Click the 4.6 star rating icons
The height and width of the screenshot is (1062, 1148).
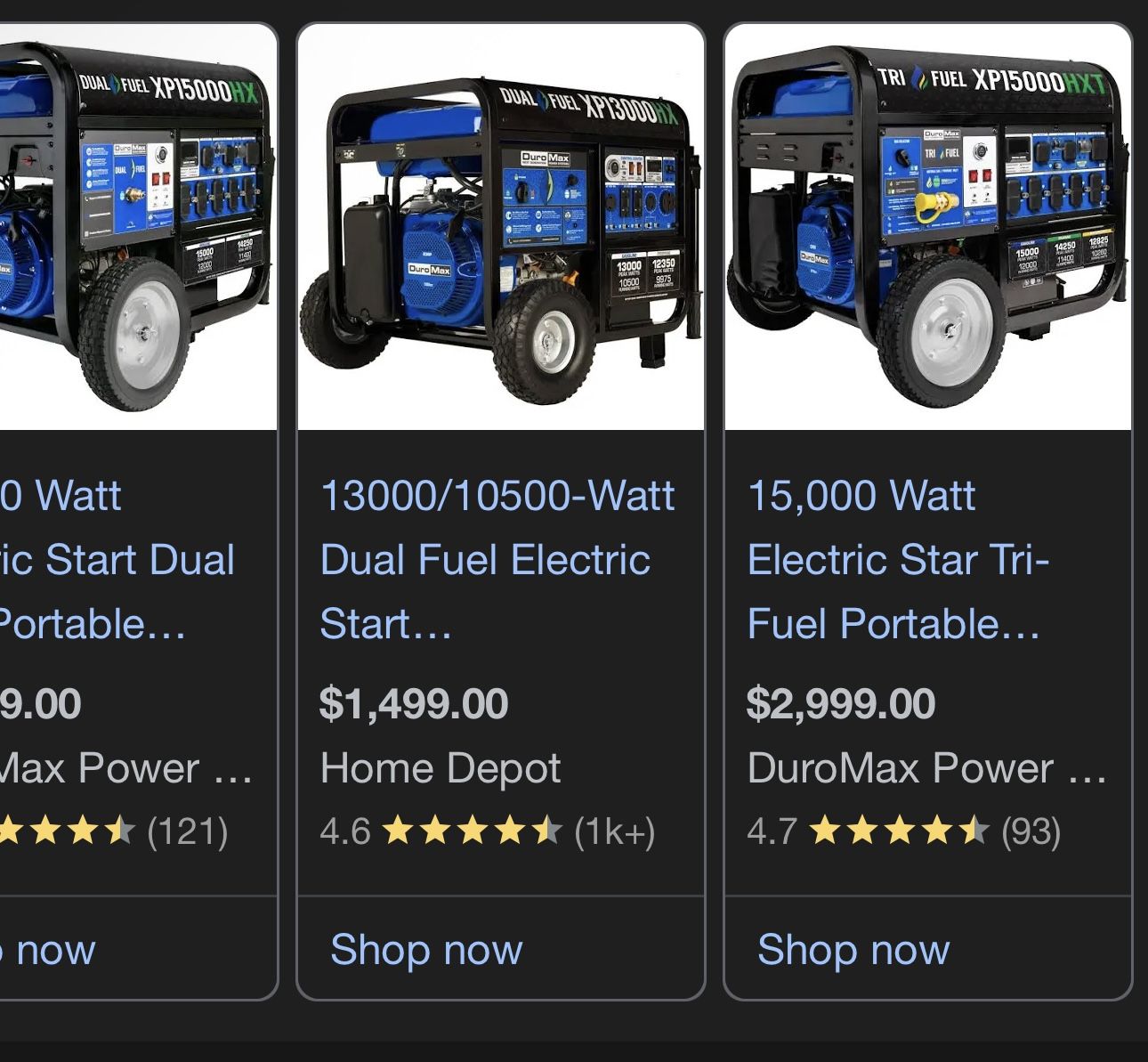(473, 831)
